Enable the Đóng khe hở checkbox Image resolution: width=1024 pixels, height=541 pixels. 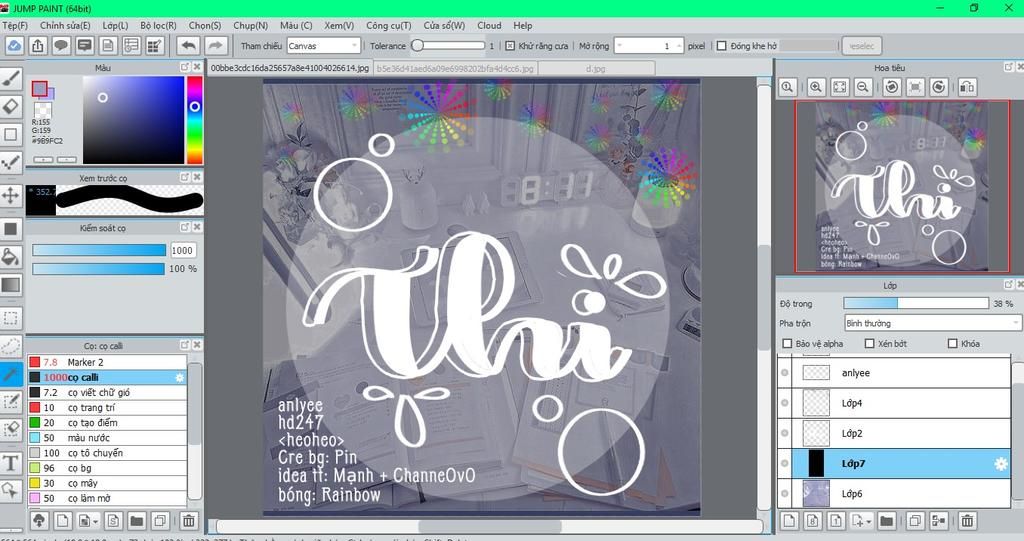[722, 46]
